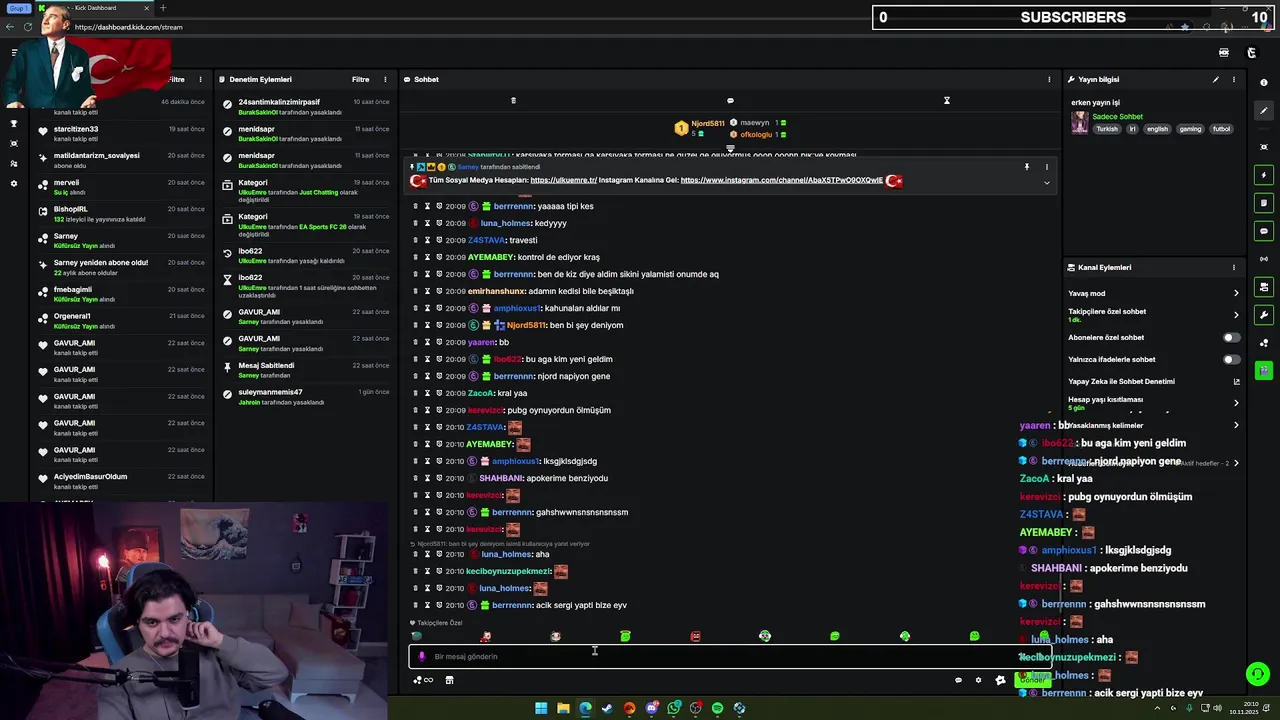Viewport: 1280px width, 720px height.
Task: Open WhatsApp from taskbar
Action: [674, 708]
